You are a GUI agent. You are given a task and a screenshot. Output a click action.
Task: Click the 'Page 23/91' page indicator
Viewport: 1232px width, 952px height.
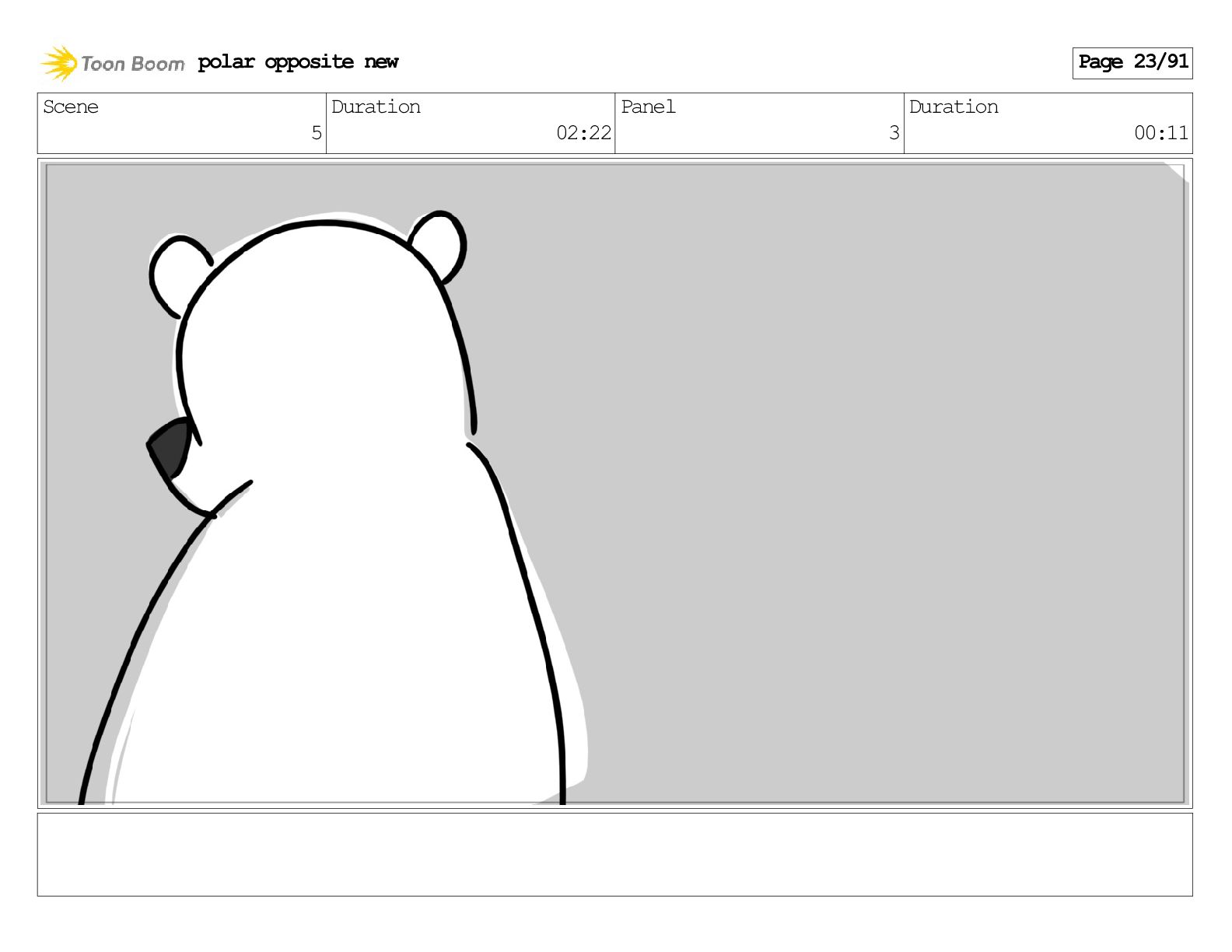(1132, 62)
